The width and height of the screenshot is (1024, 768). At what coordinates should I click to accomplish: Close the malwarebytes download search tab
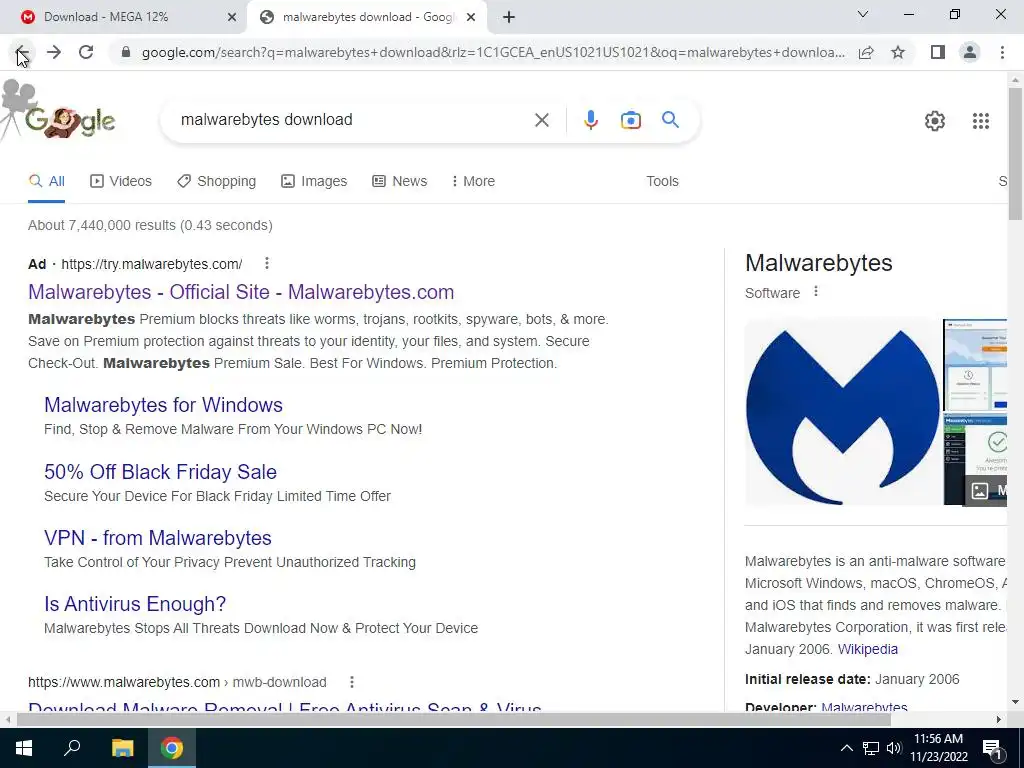pyautogui.click(x=471, y=18)
